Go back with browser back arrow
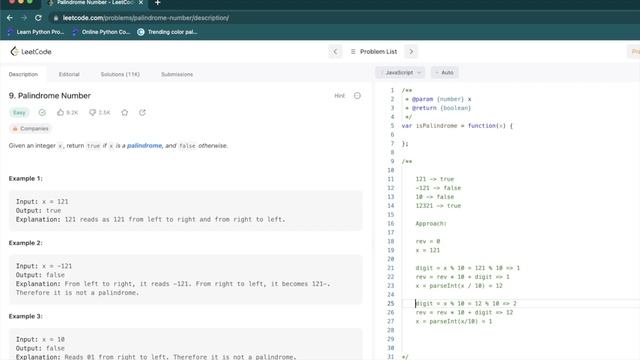This screenshot has width=640, height=360. coord(10,18)
